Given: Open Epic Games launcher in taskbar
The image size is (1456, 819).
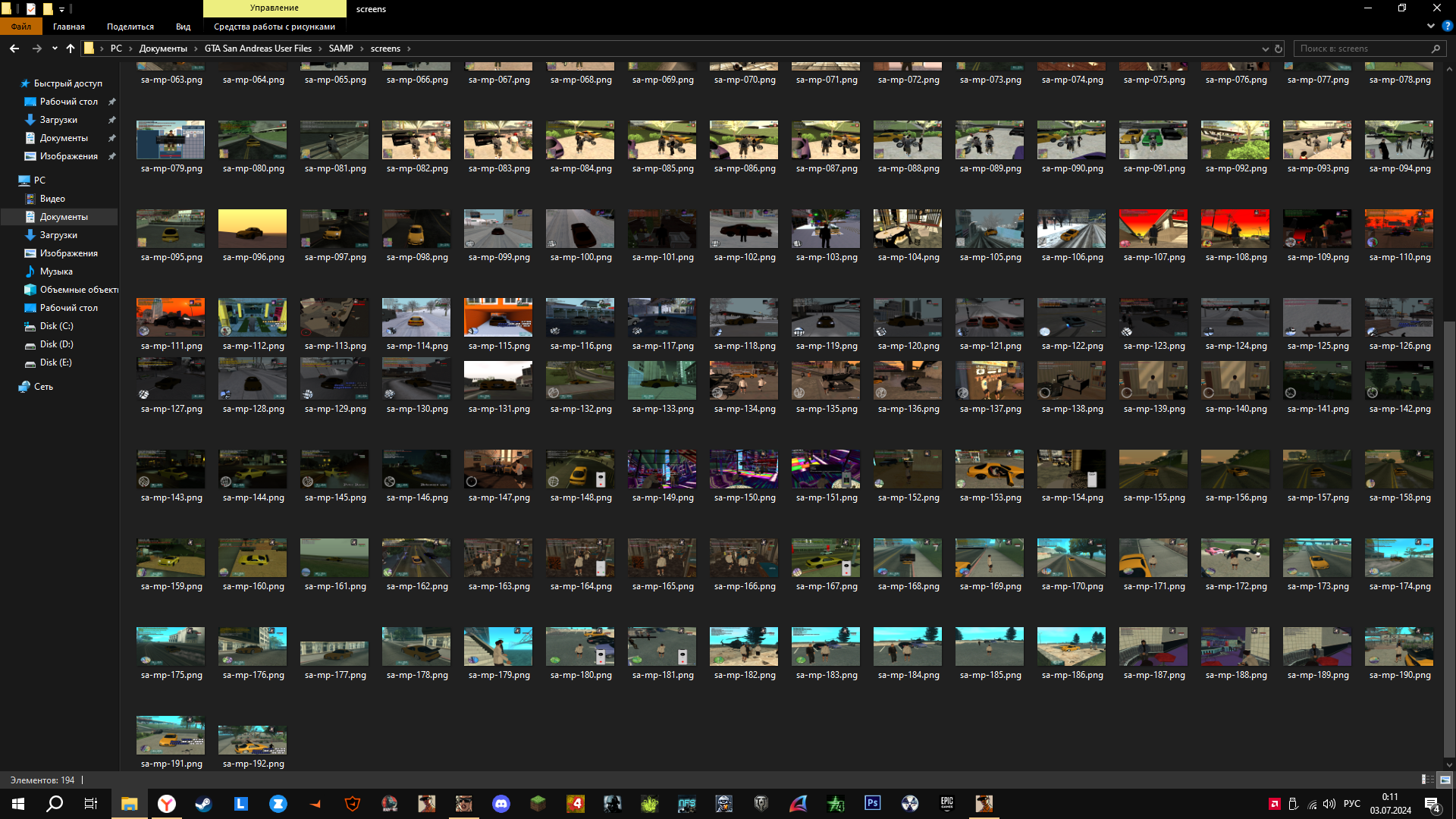Looking at the screenshot, I should tap(947, 803).
